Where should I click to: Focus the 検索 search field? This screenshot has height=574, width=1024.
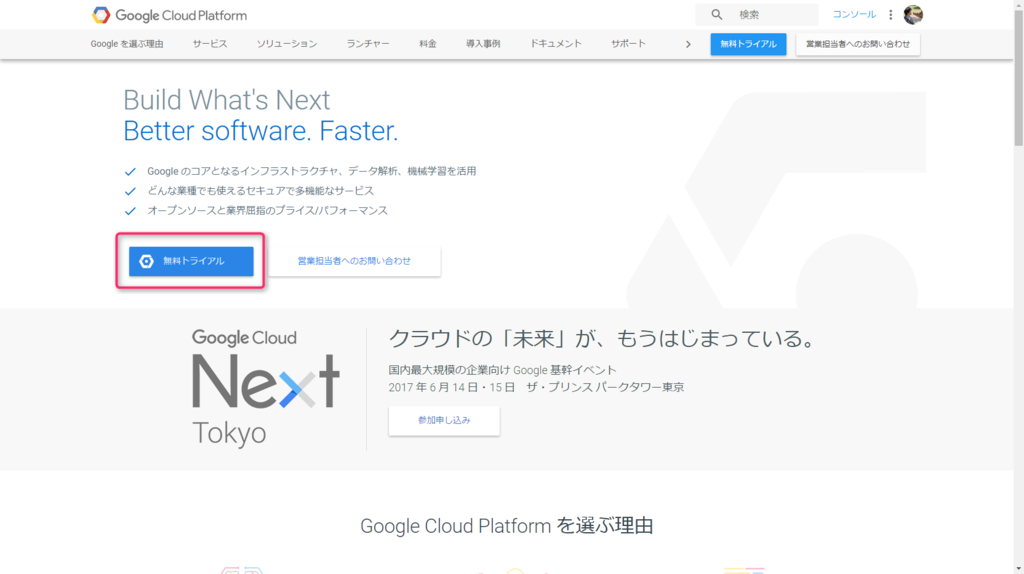click(757, 14)
